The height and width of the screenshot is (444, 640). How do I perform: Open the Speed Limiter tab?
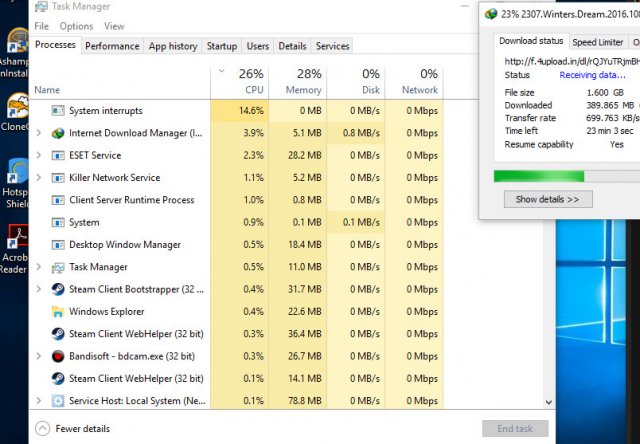pyautogui.click(x=598, y=42)
